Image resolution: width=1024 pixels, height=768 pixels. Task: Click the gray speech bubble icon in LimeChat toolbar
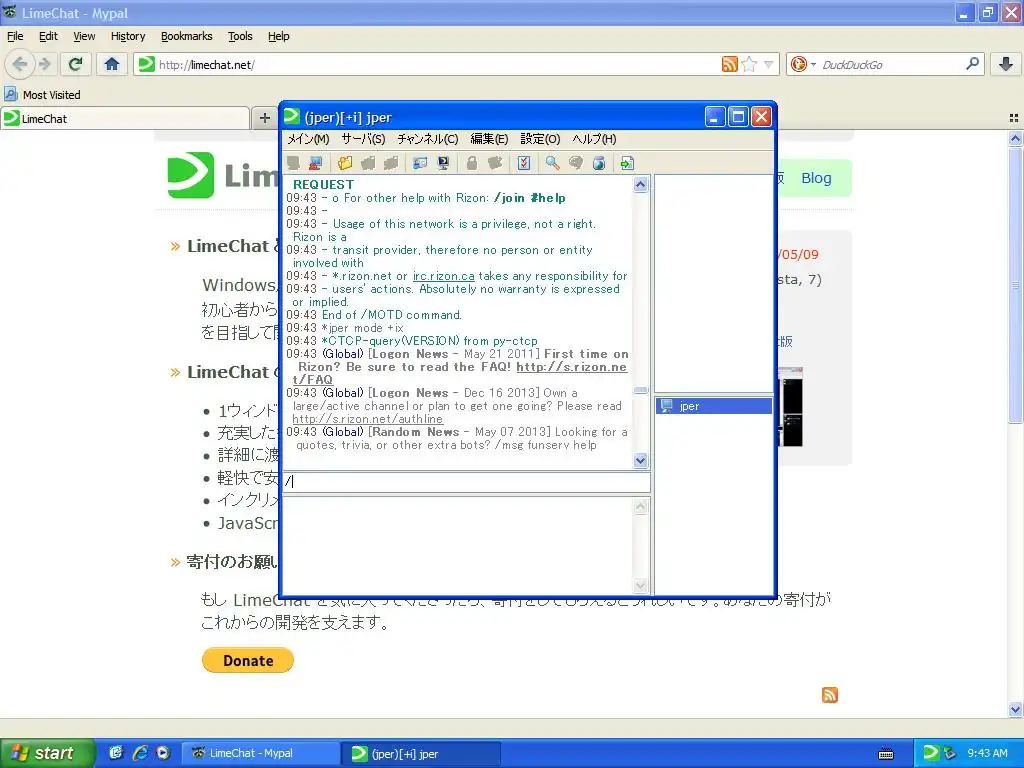click(575, 163)
